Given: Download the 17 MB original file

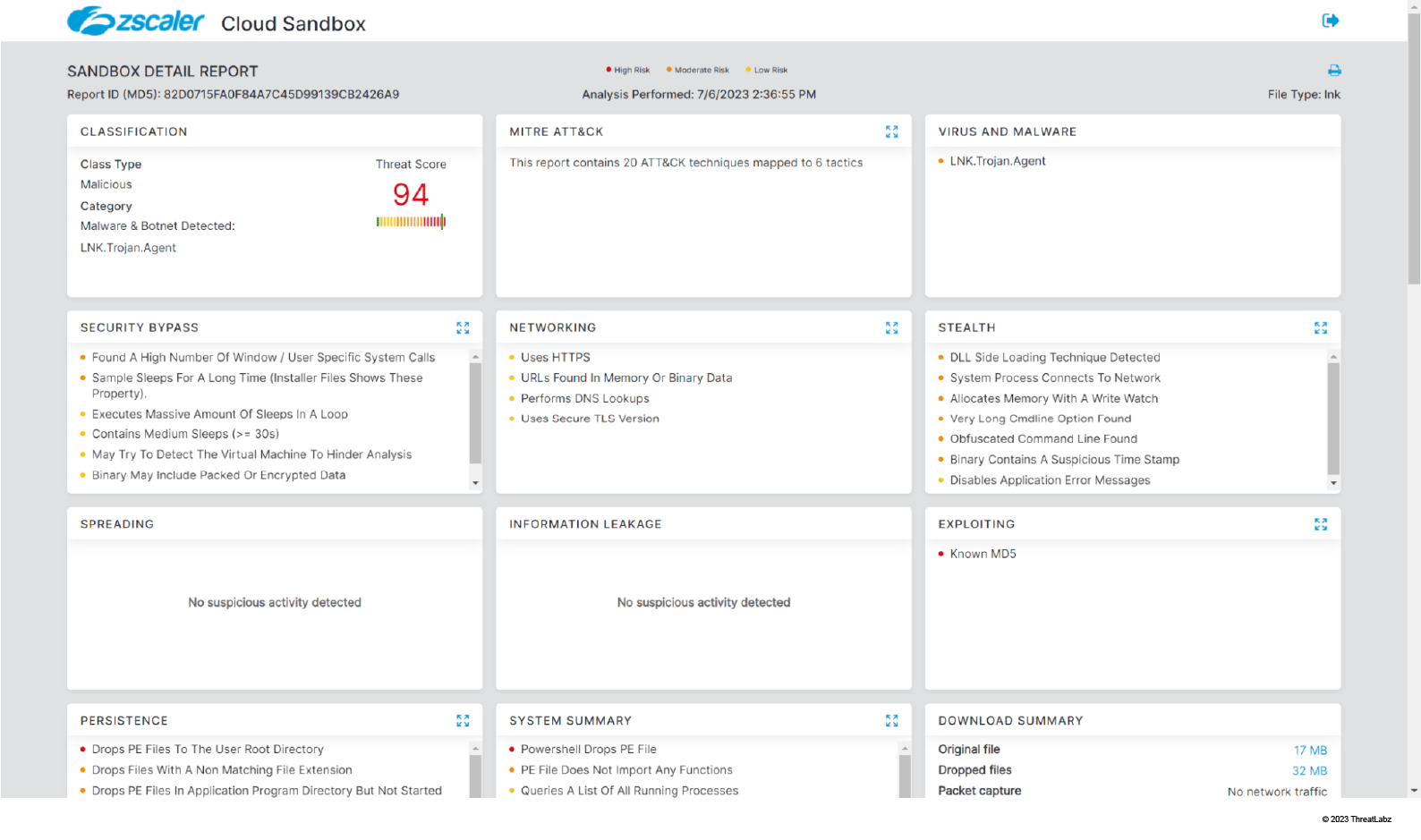Looking at the screenshot, I should click(x=1310, y=751).
